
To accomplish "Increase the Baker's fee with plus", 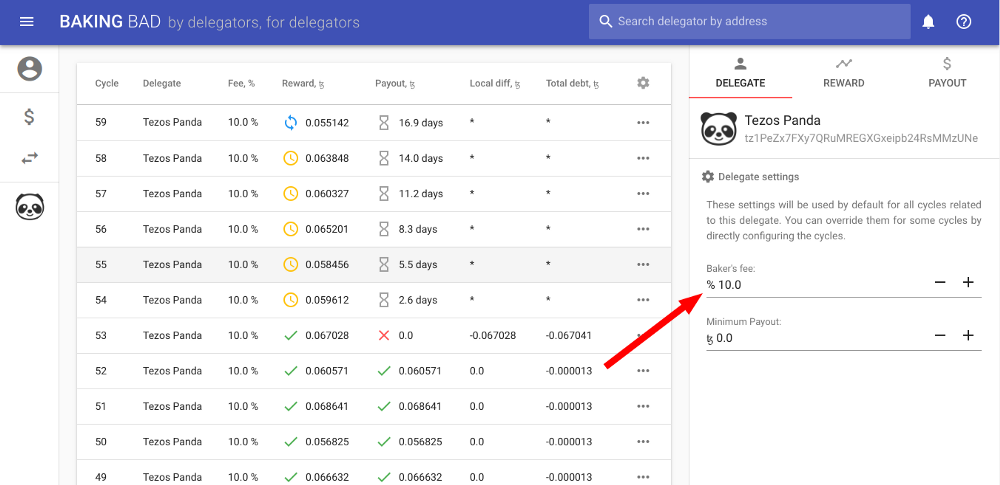I will (x=968, y=283).
